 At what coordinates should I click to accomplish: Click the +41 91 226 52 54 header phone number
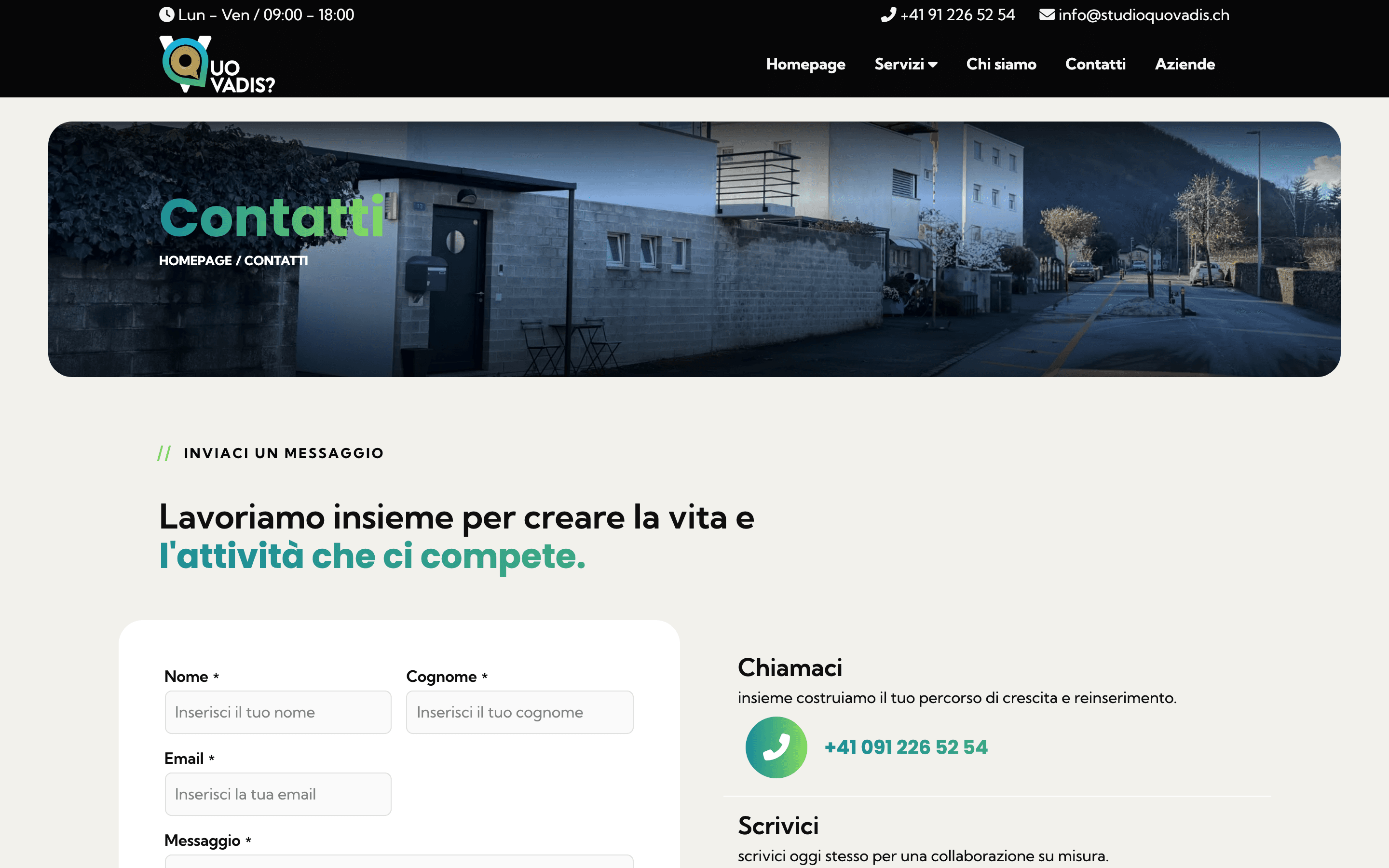click(x=957, y=14)
